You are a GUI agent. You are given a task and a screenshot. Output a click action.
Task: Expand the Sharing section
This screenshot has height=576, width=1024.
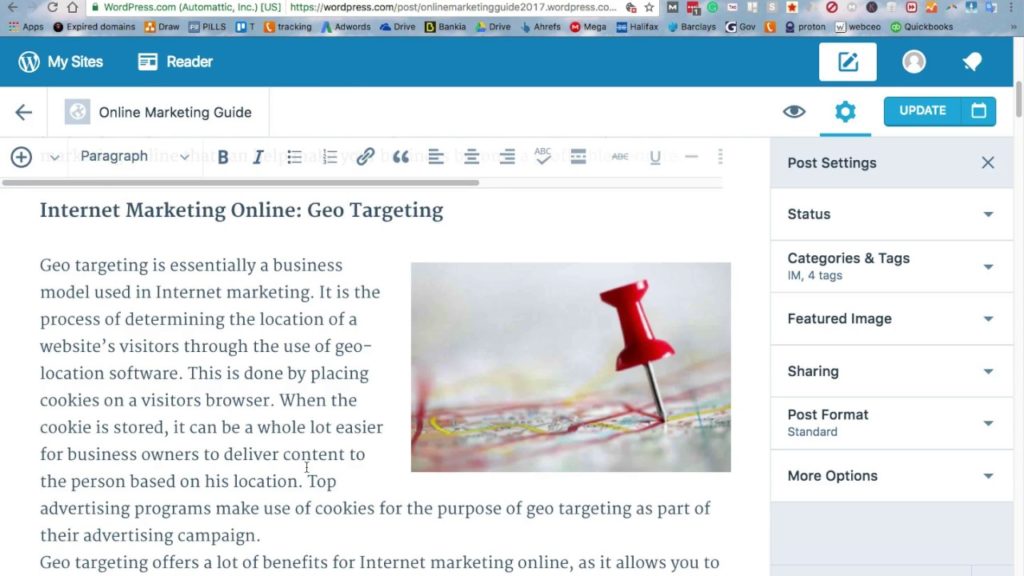pos(891,371)
